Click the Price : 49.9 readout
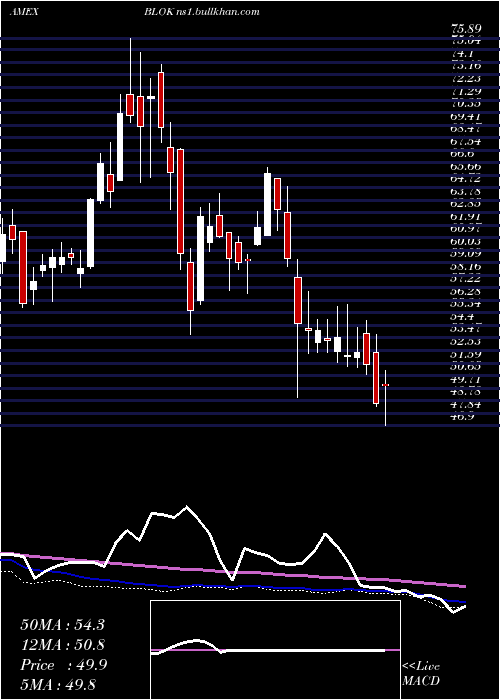 [63, 665]
